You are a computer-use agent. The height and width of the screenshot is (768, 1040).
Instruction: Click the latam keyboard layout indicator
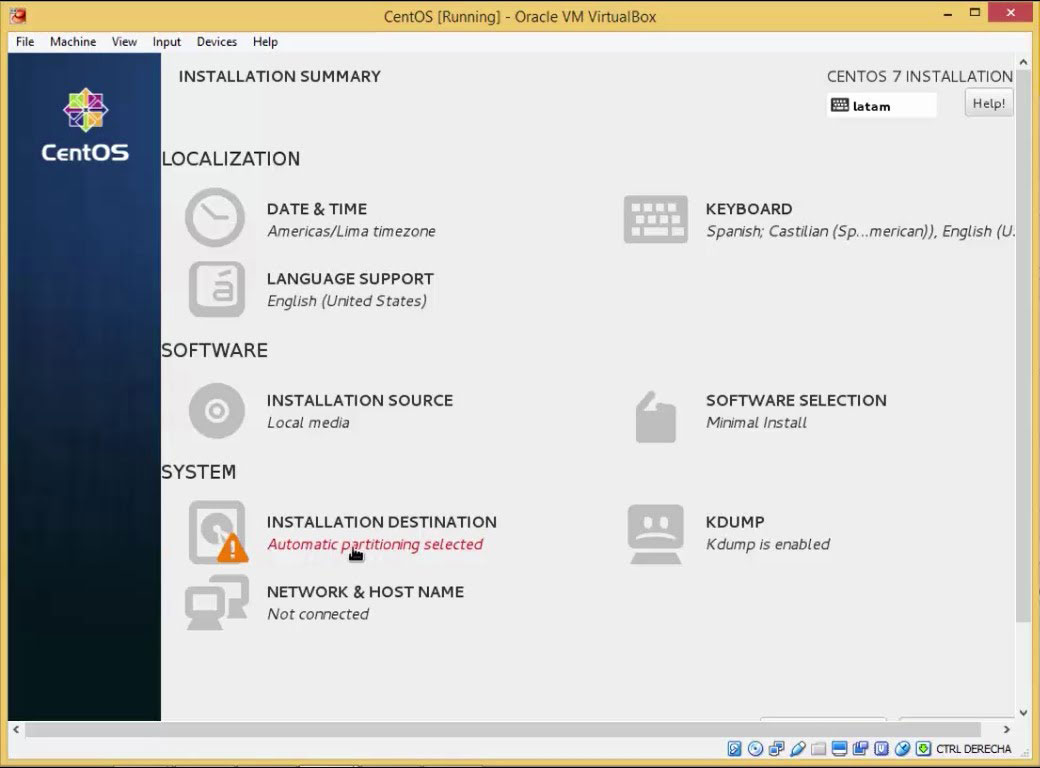(881, 105)
